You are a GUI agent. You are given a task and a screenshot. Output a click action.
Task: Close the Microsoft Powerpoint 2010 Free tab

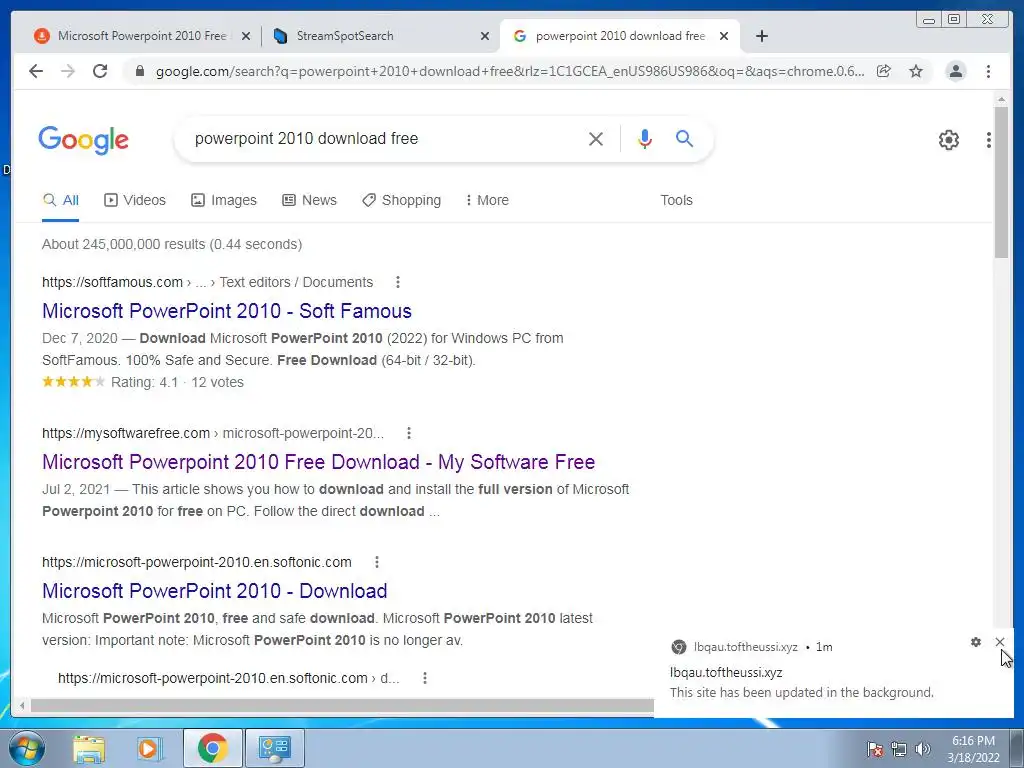coord(246,37)
